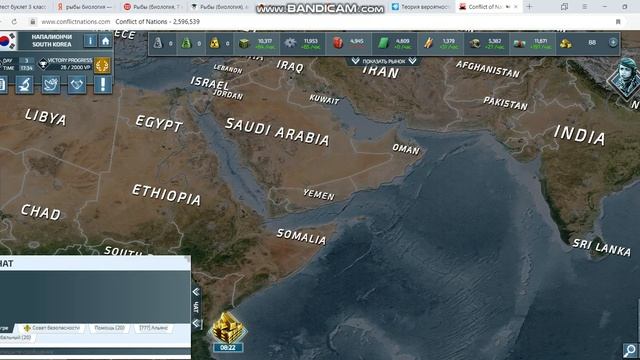Image resolution: width=640 pixels, height=360 pixels.
Task: Select Egypt label on map
Action: point(159,123)
